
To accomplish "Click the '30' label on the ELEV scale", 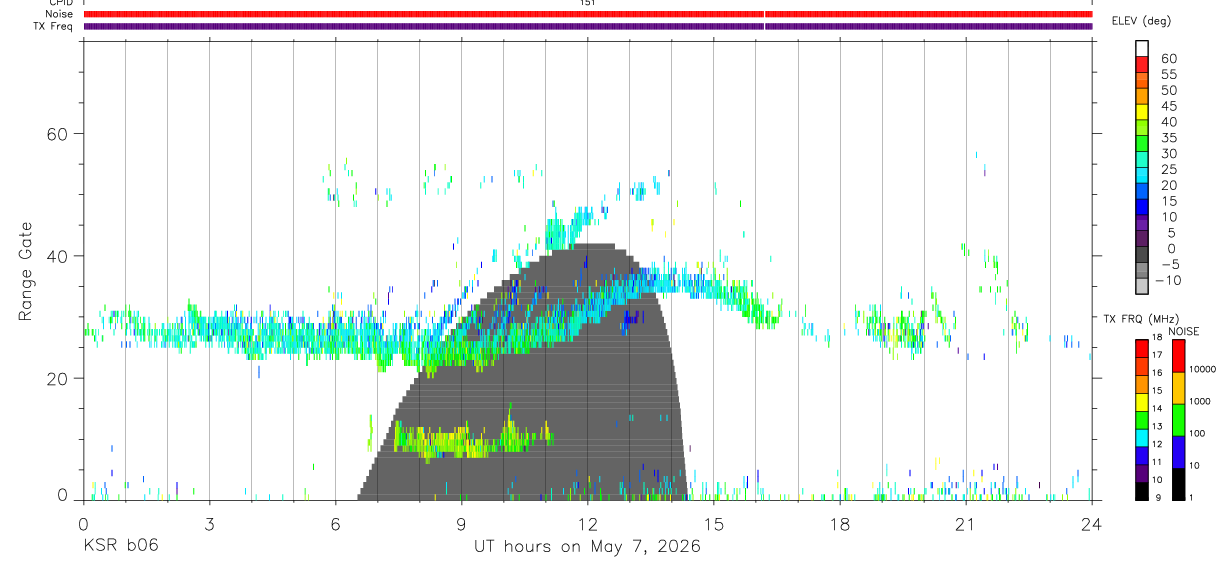I will click(1168, 154).
